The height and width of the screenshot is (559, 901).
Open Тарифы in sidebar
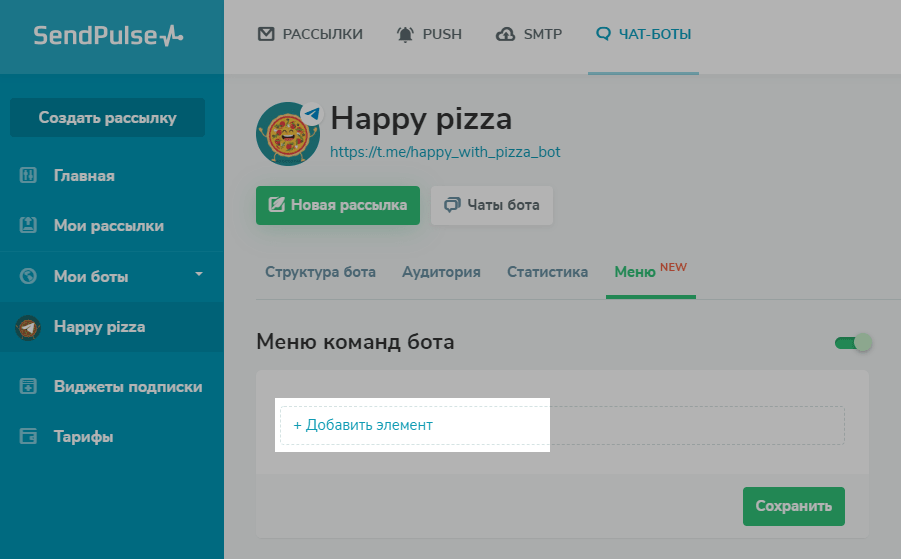83,437
